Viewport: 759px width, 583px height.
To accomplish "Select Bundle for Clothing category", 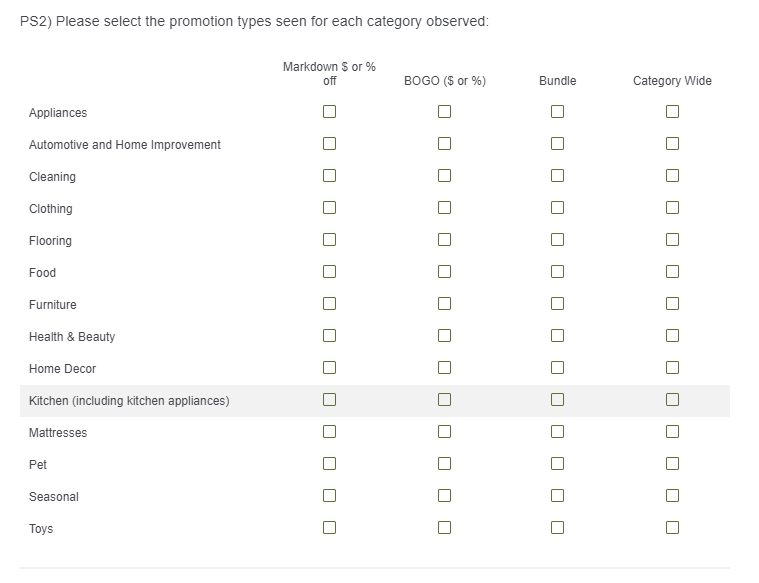I will click(x=557, y=208).
